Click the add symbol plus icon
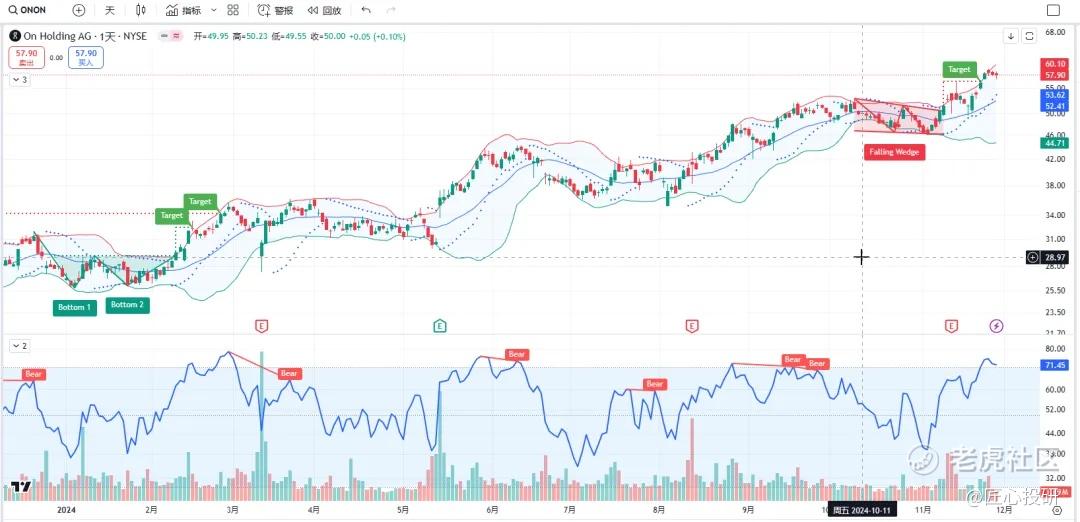 click(x=79, y=10)
